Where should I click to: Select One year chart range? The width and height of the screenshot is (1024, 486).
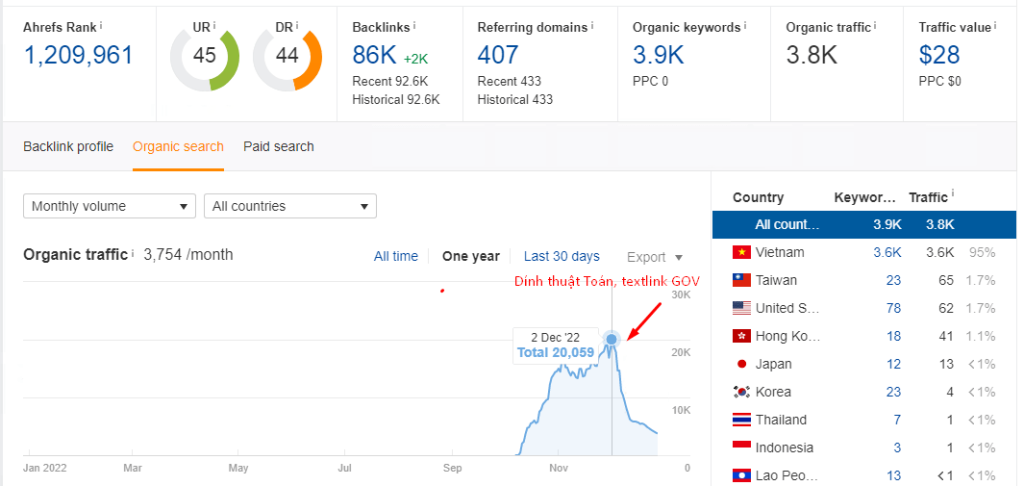[x=471, y=257]
